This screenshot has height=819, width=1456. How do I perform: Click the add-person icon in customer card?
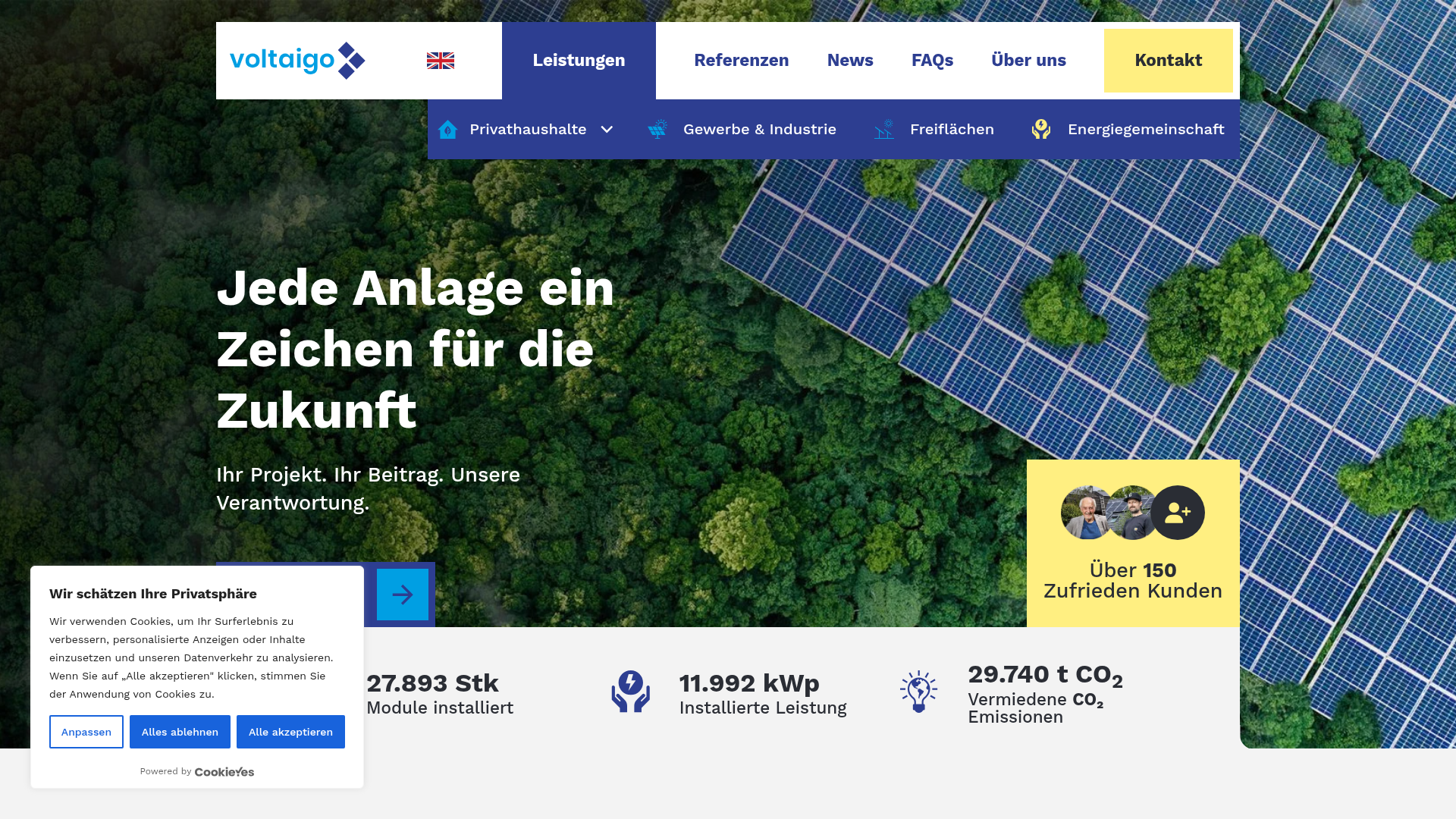(1178, 513)
